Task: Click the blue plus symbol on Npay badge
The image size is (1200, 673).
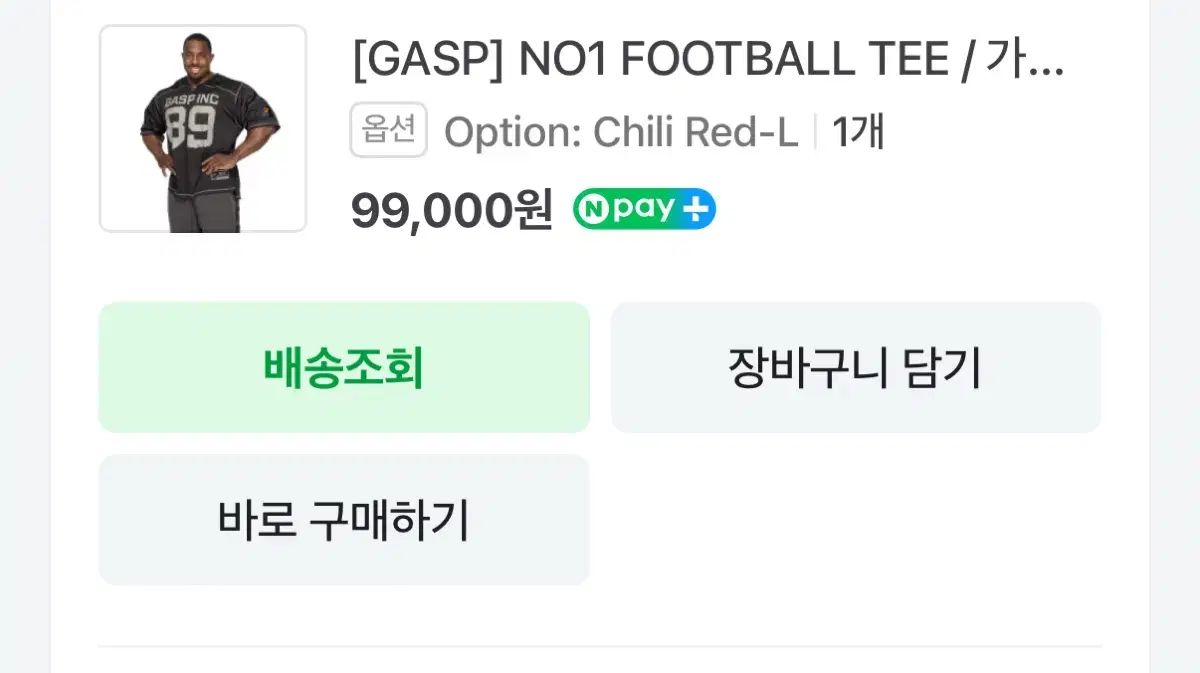Action: (x=696, y=210)
